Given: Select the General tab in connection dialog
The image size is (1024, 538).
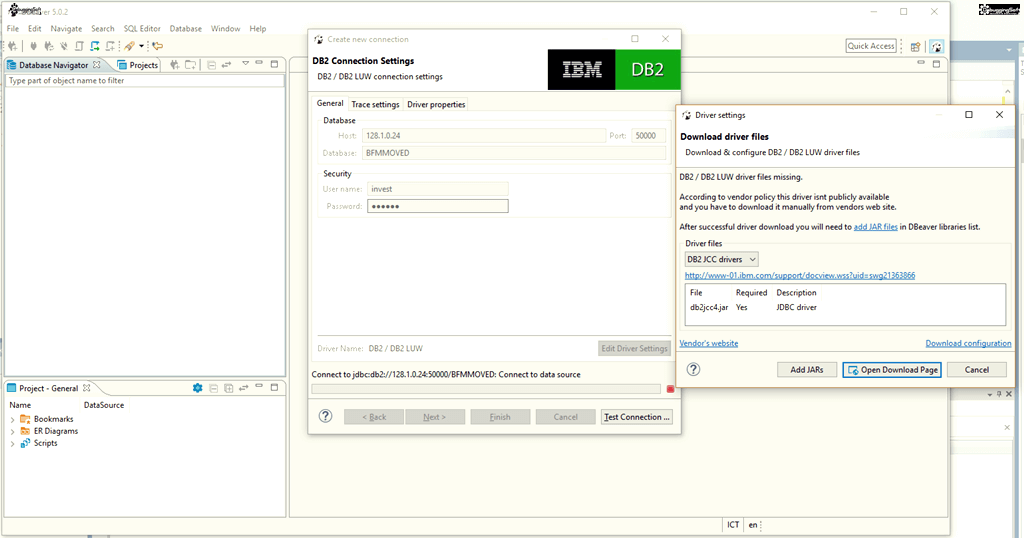Looking at the screenshot, I should point(330,103).
